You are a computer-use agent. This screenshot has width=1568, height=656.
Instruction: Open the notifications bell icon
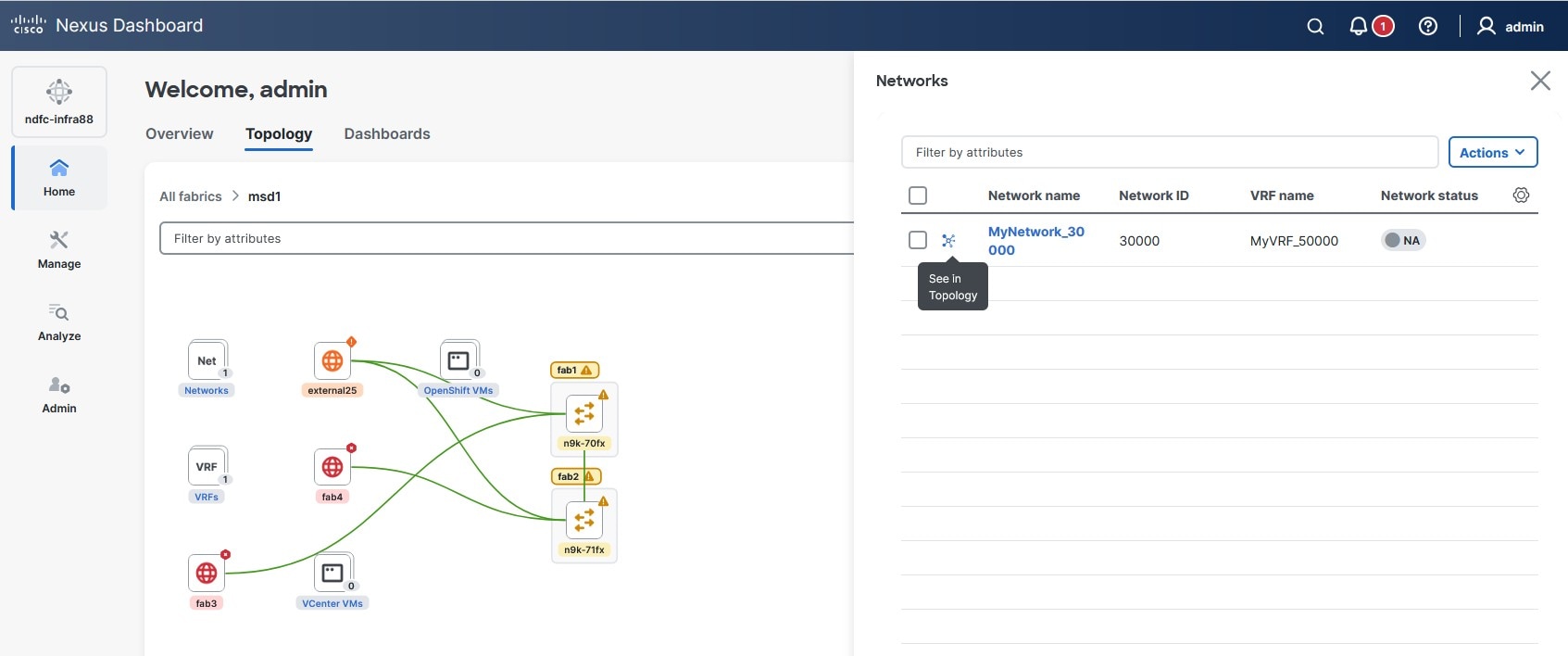click(x=1358, y=26)
